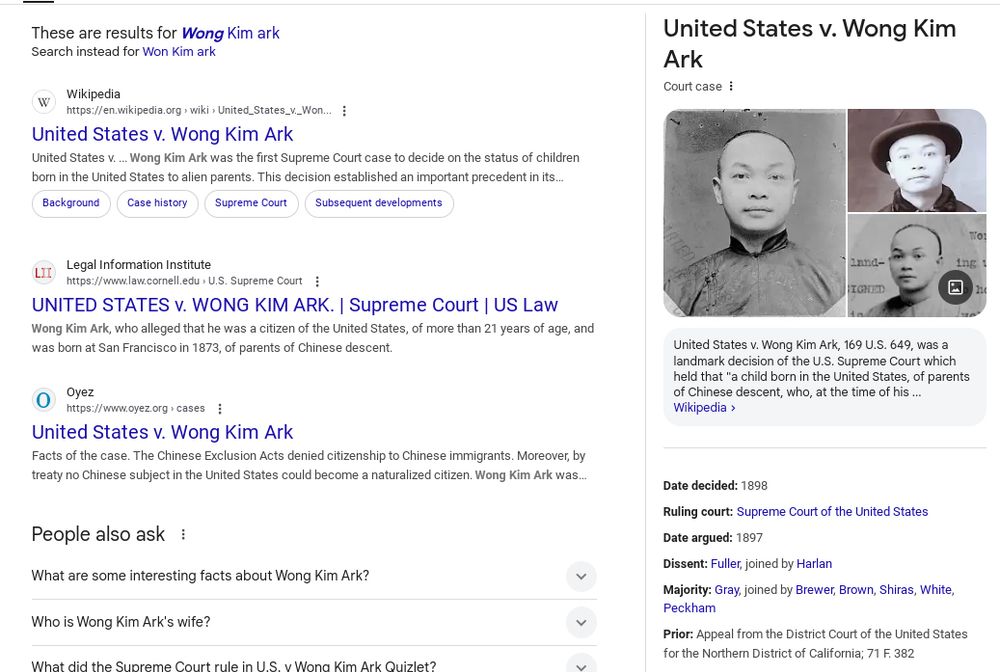Image resolution: width=1000 pixels, height=672 pixels.
Task: Click the more images icon on photo
Action: [955, 287]
